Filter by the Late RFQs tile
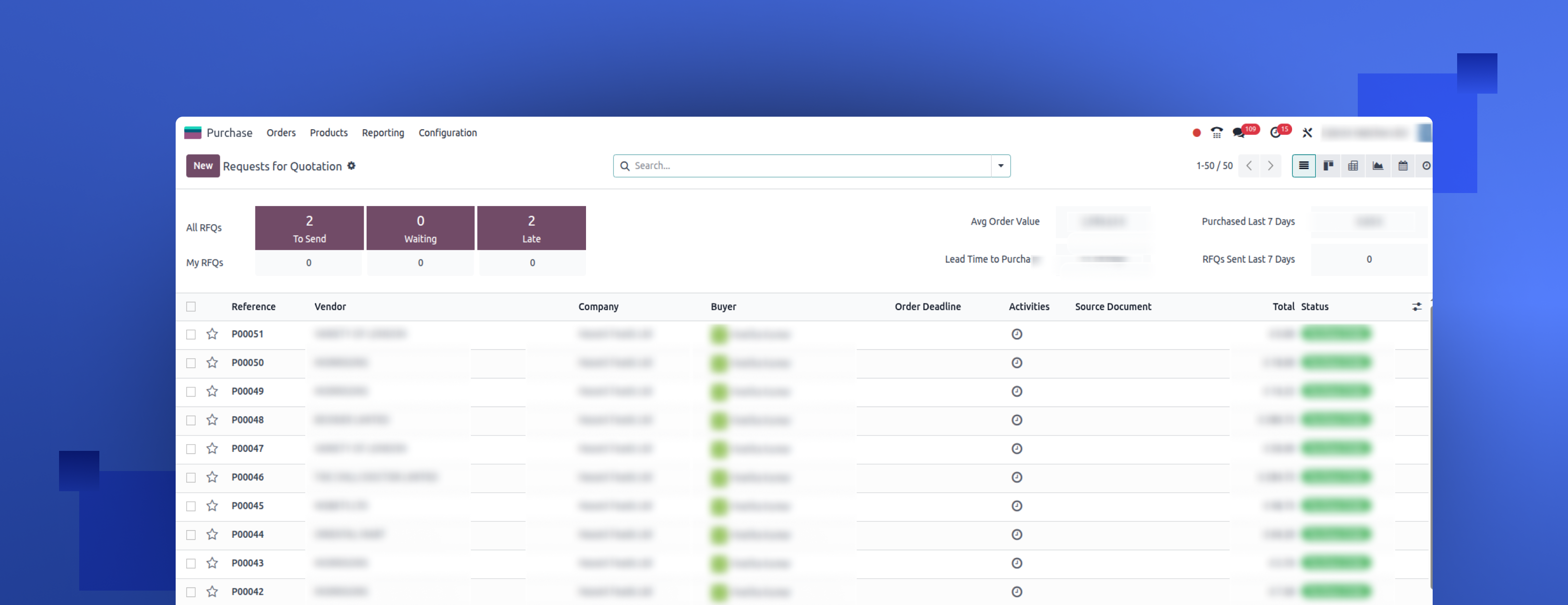The image size is (1568, 605). click(x=531, y=228)
